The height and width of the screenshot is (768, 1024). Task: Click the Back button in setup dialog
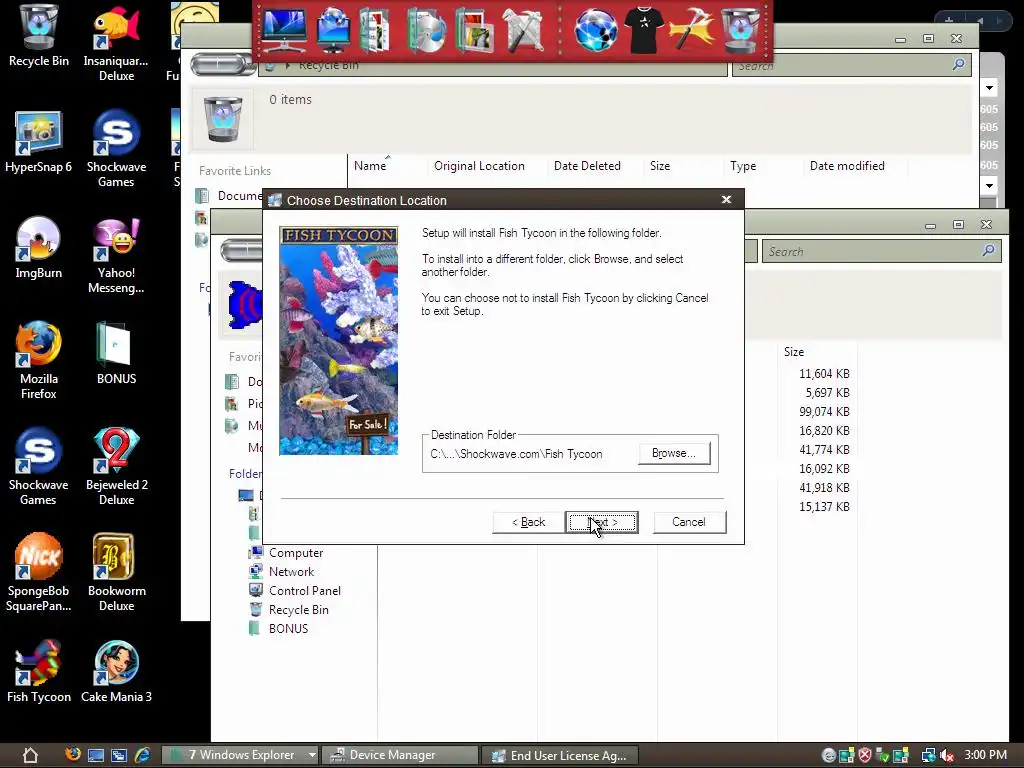coord(528,522)
